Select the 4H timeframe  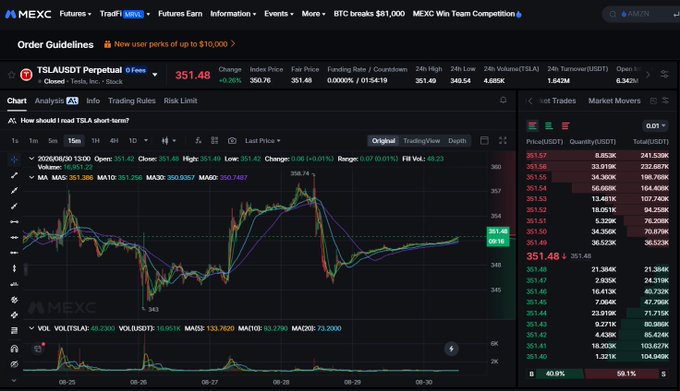[114, 140]
